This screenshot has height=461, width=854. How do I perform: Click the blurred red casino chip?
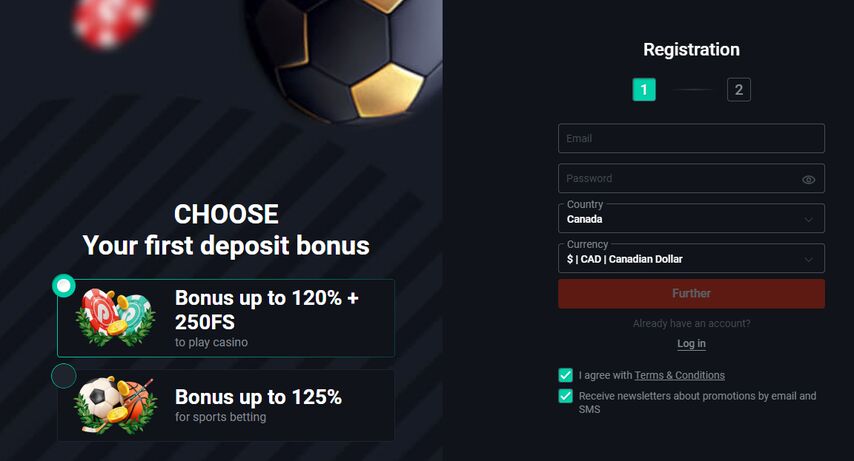(x=111, y=22)
